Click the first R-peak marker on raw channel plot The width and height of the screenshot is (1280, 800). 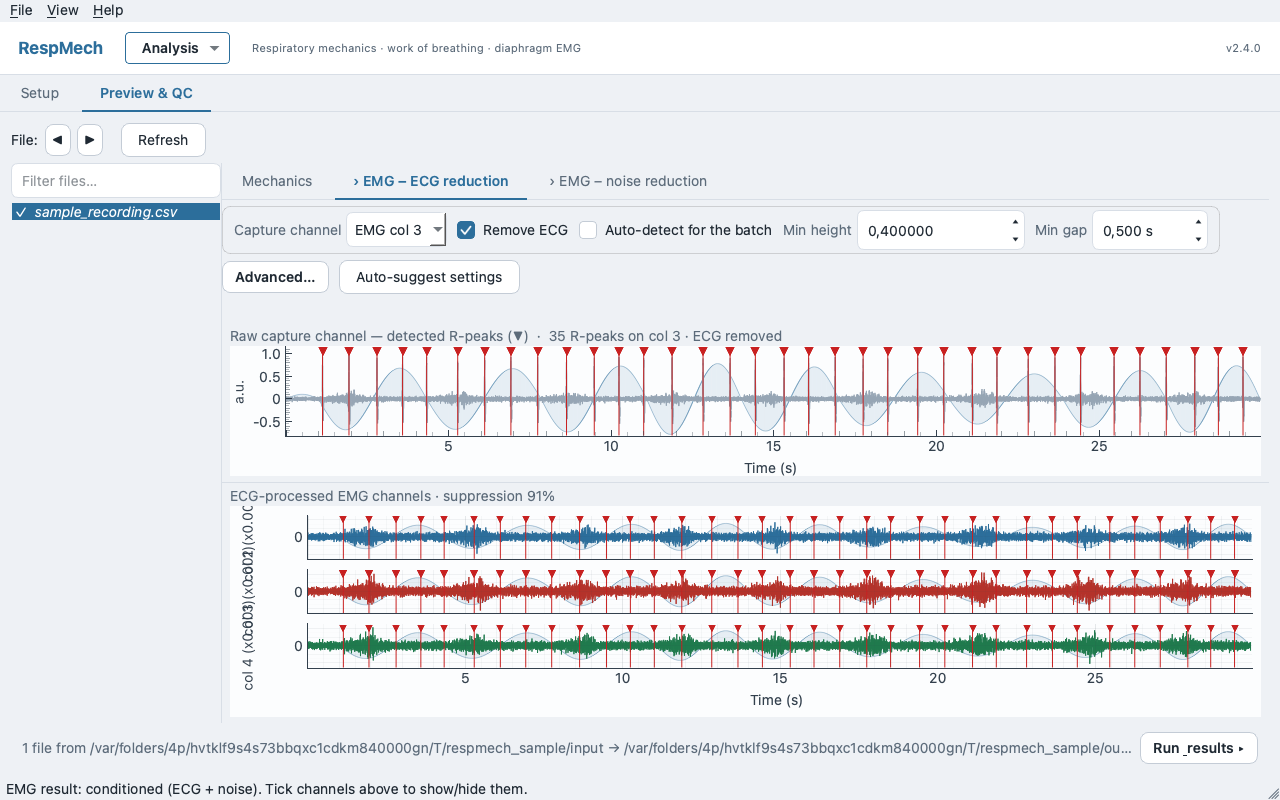coord(322,351)
